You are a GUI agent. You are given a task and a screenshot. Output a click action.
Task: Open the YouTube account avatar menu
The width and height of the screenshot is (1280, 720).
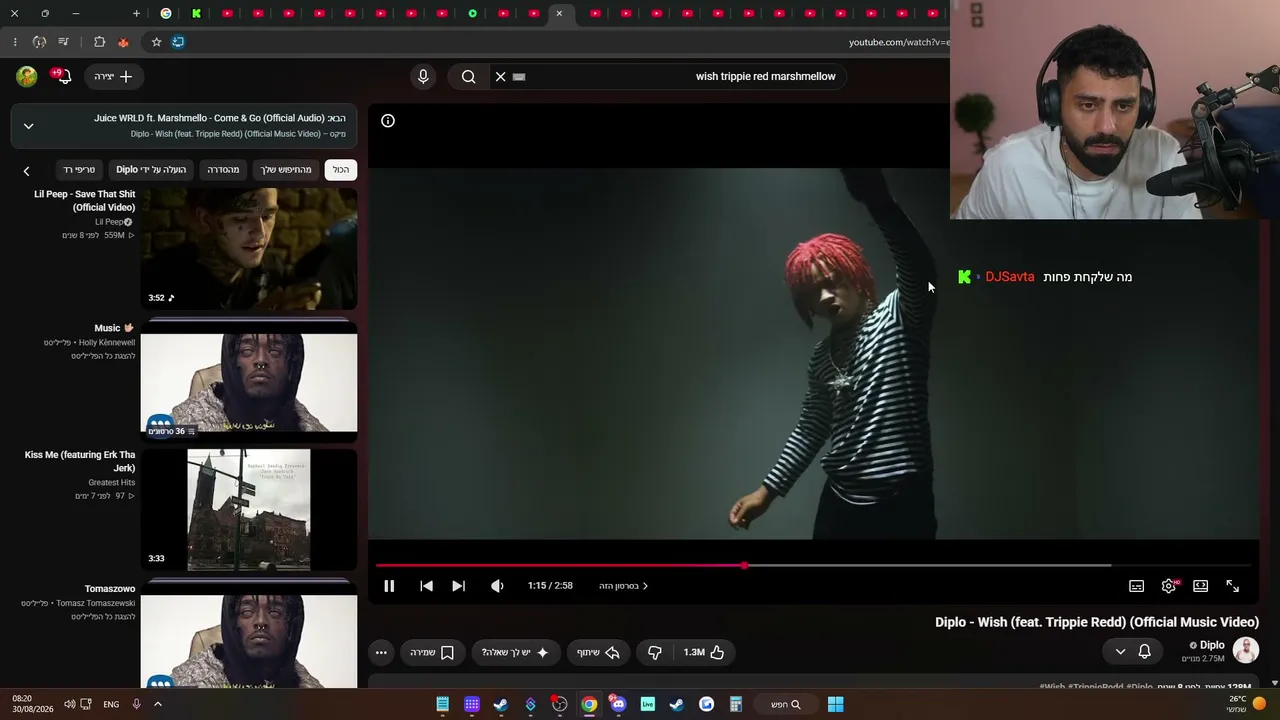(x=27, y=76)
